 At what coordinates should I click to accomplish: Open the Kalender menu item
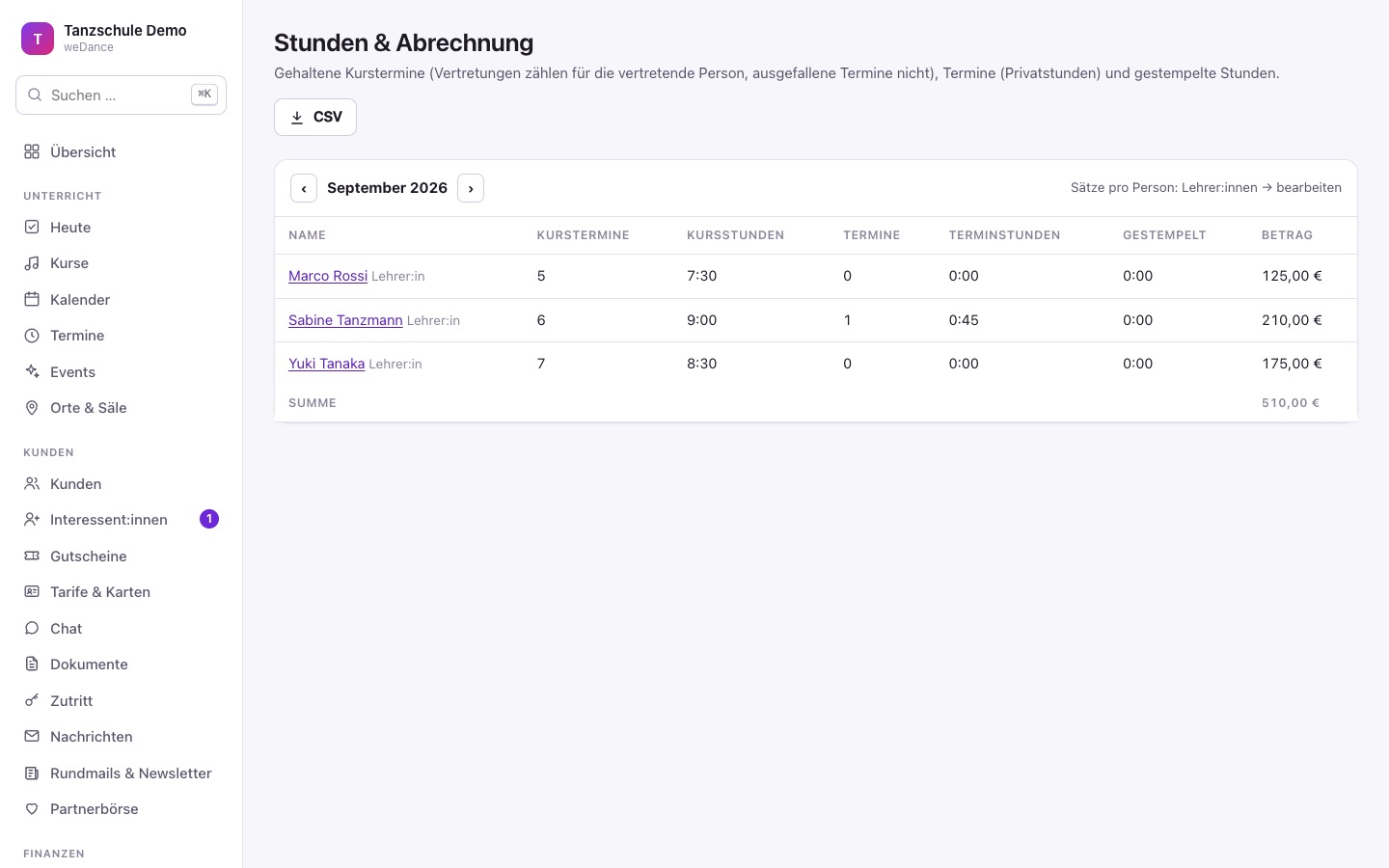[121, 300]
